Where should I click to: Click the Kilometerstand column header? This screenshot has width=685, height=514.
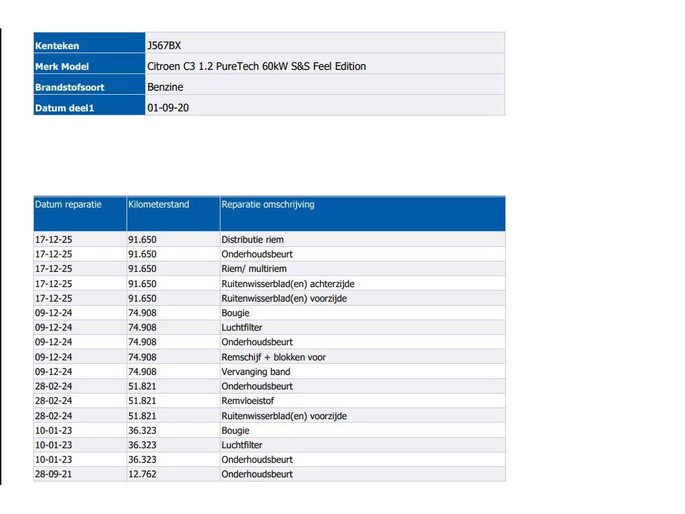pyautogui.click(x=173, y=214)
